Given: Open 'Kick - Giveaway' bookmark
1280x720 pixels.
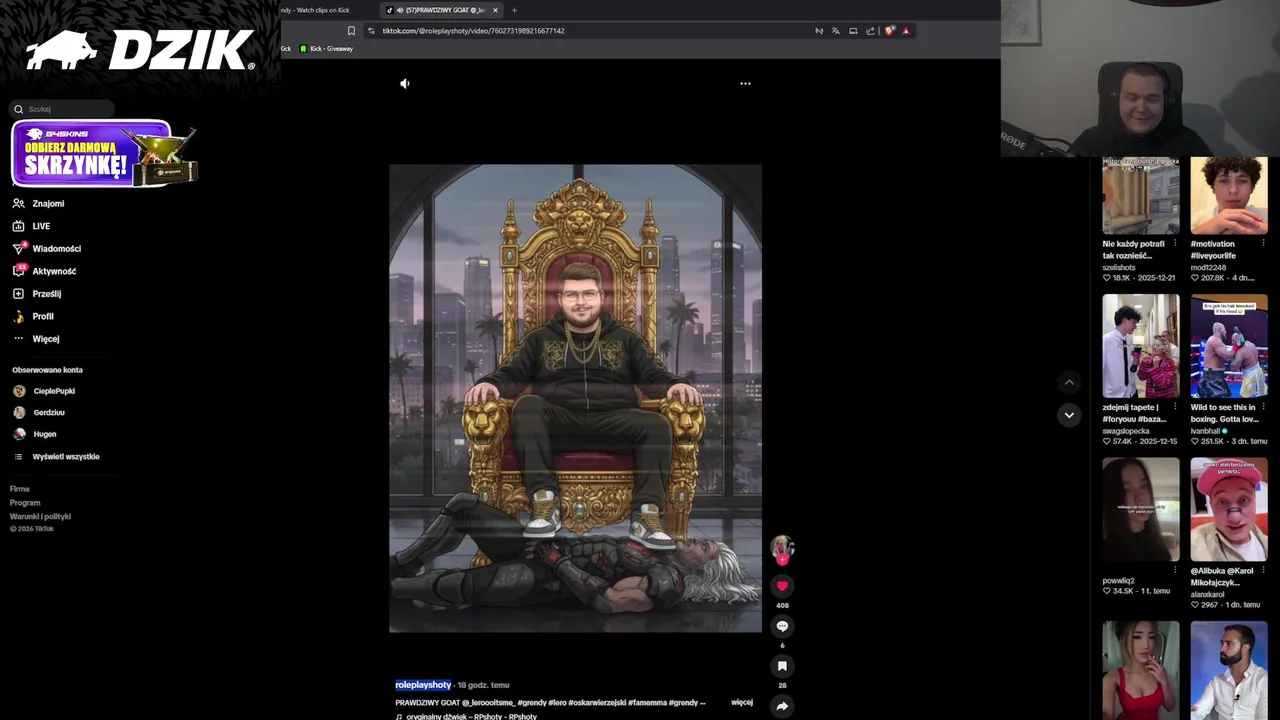Looking at the screenshot, I should [x=326, y=49].
